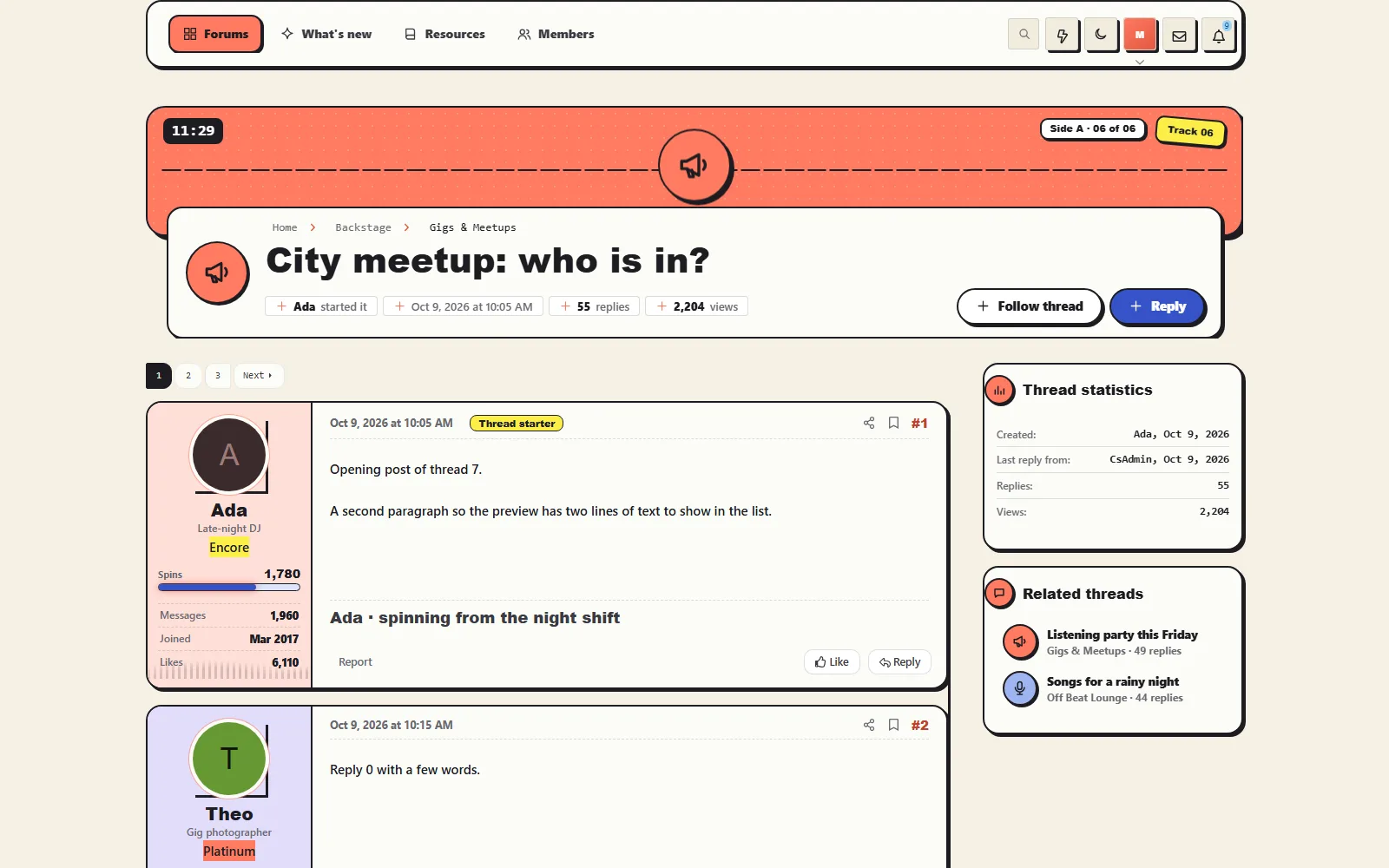Open the Forums tab
1389x868 pixels.
tap(215, 34)
